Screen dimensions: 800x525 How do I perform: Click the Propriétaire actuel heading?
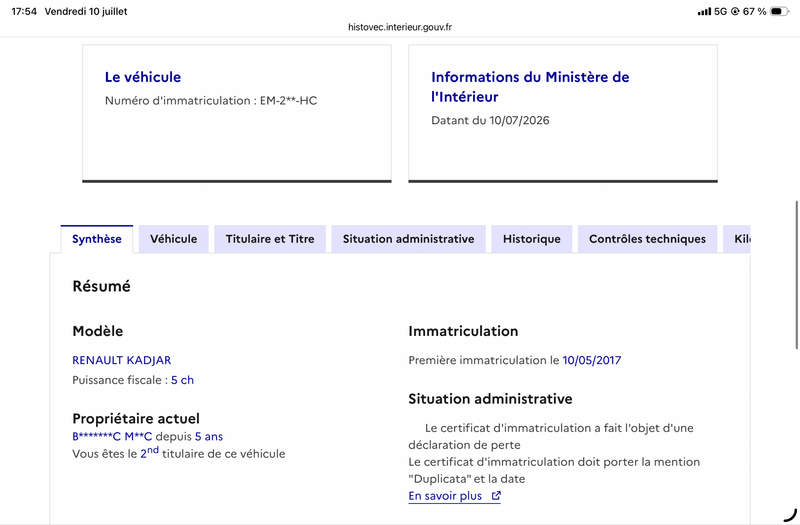136,418
